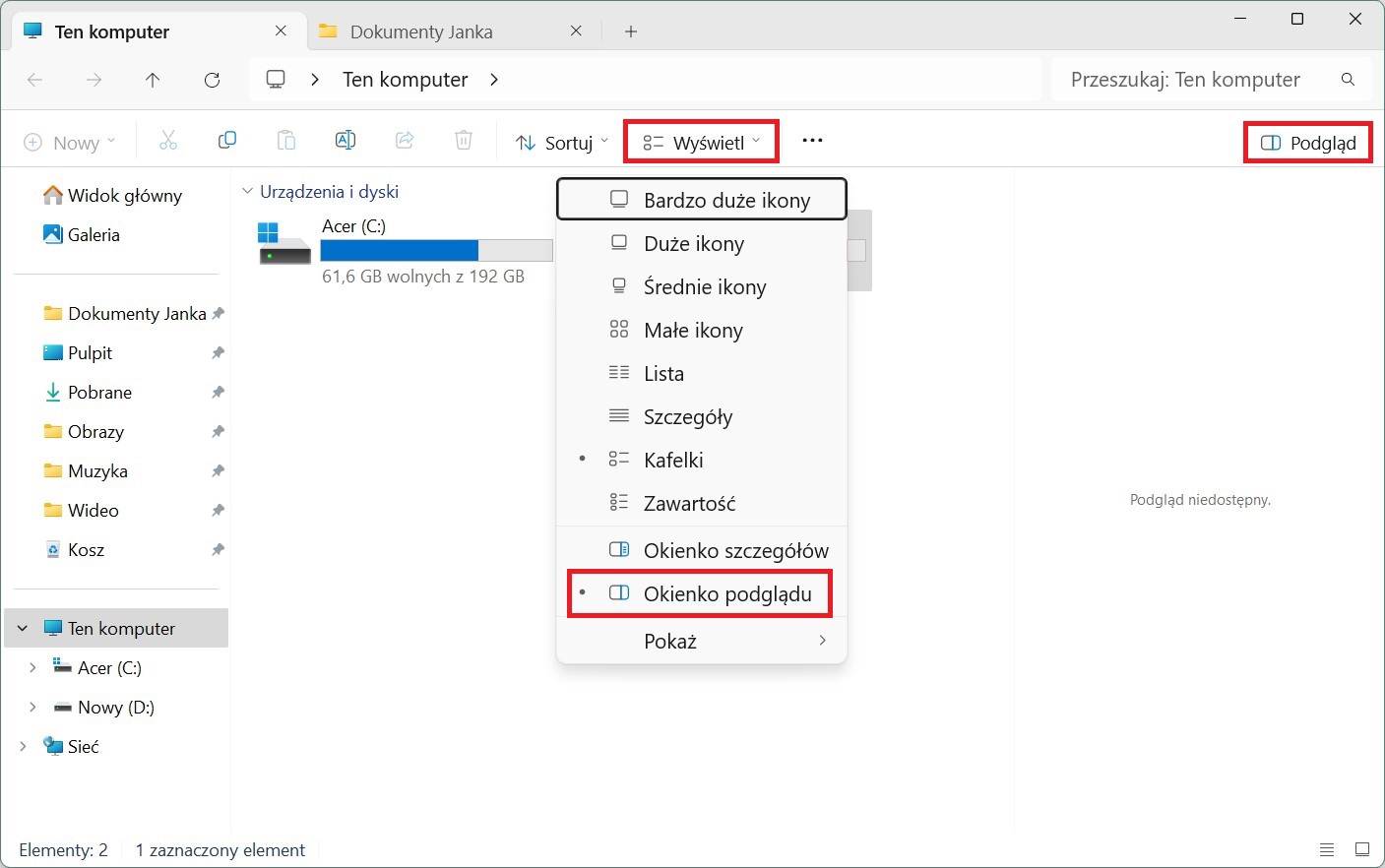The width and height of the screenshot is (1385, 868).
Task: Expand Acer (C:) in navigation tree
Action: (32, 668)
